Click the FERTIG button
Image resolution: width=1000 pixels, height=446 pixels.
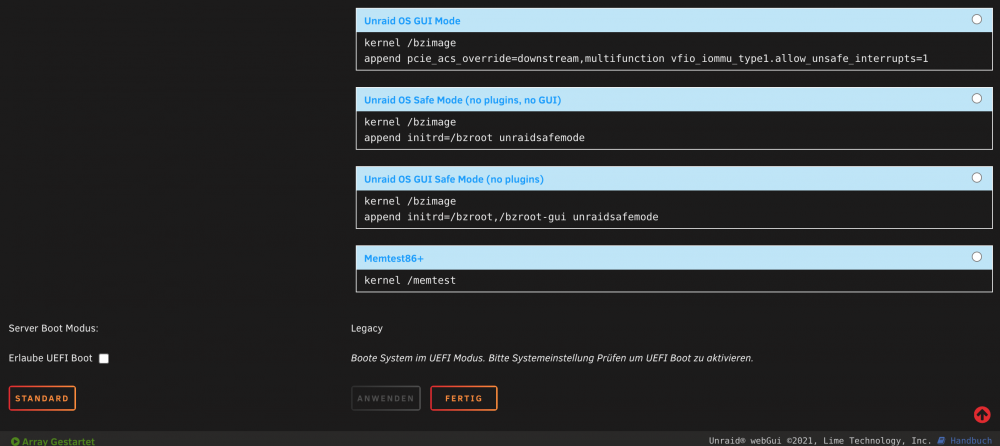464,398
